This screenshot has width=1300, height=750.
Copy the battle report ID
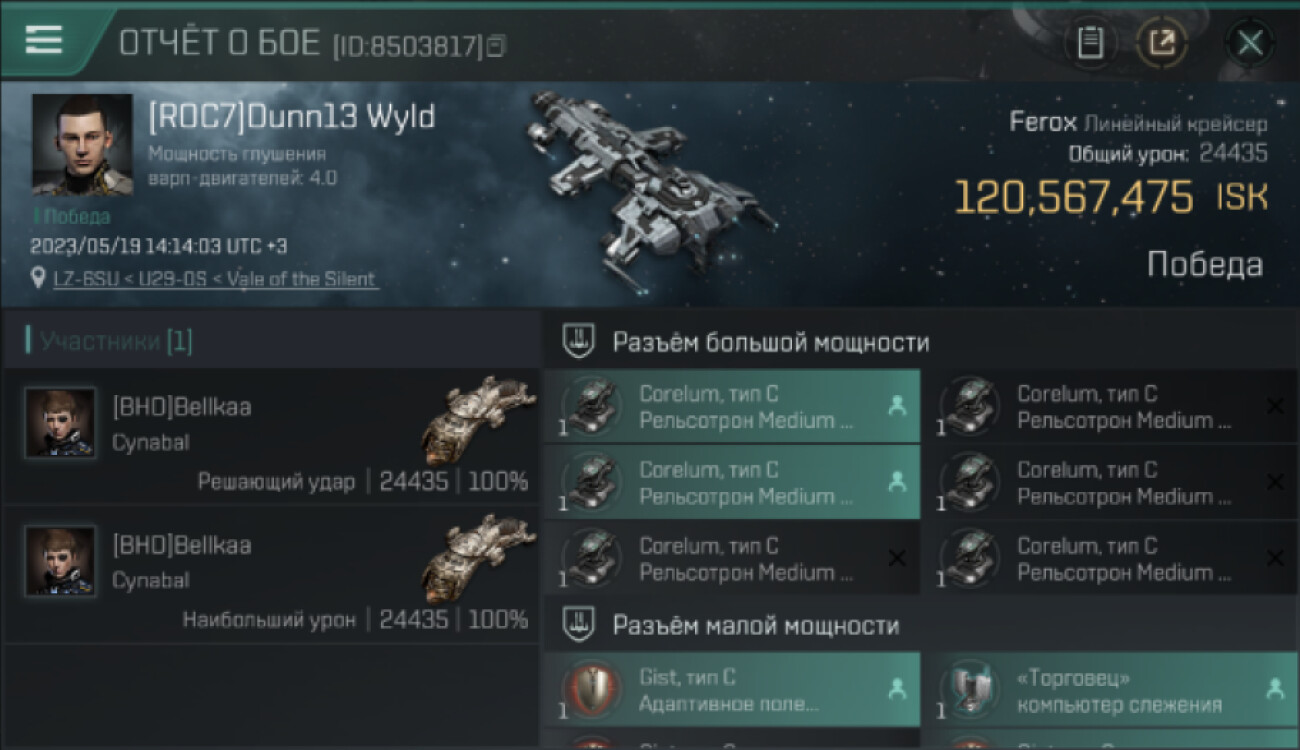point(497,45)
